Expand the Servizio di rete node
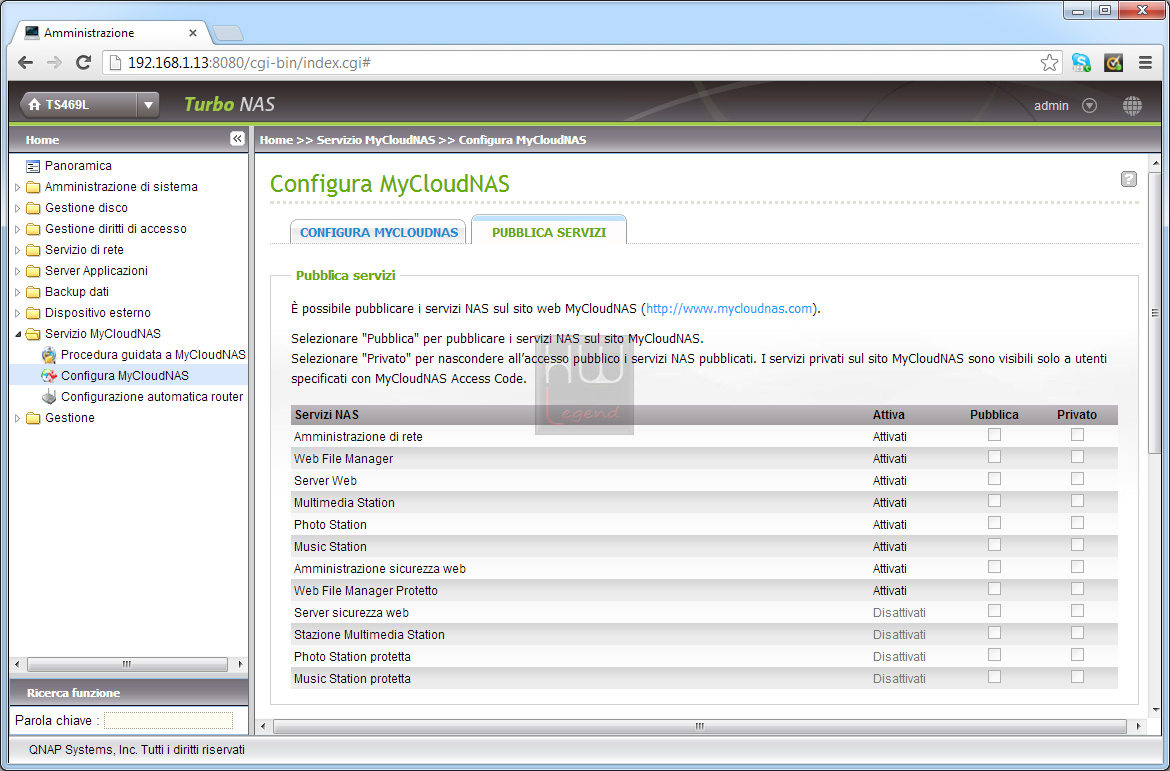The height and width of the screenshot is (771, 1170). click(18, 249)
